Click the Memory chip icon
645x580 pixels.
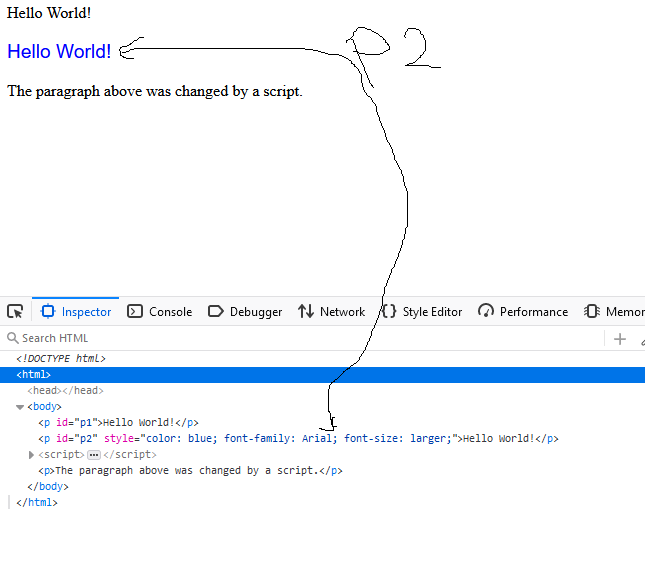tap(592, 311)
